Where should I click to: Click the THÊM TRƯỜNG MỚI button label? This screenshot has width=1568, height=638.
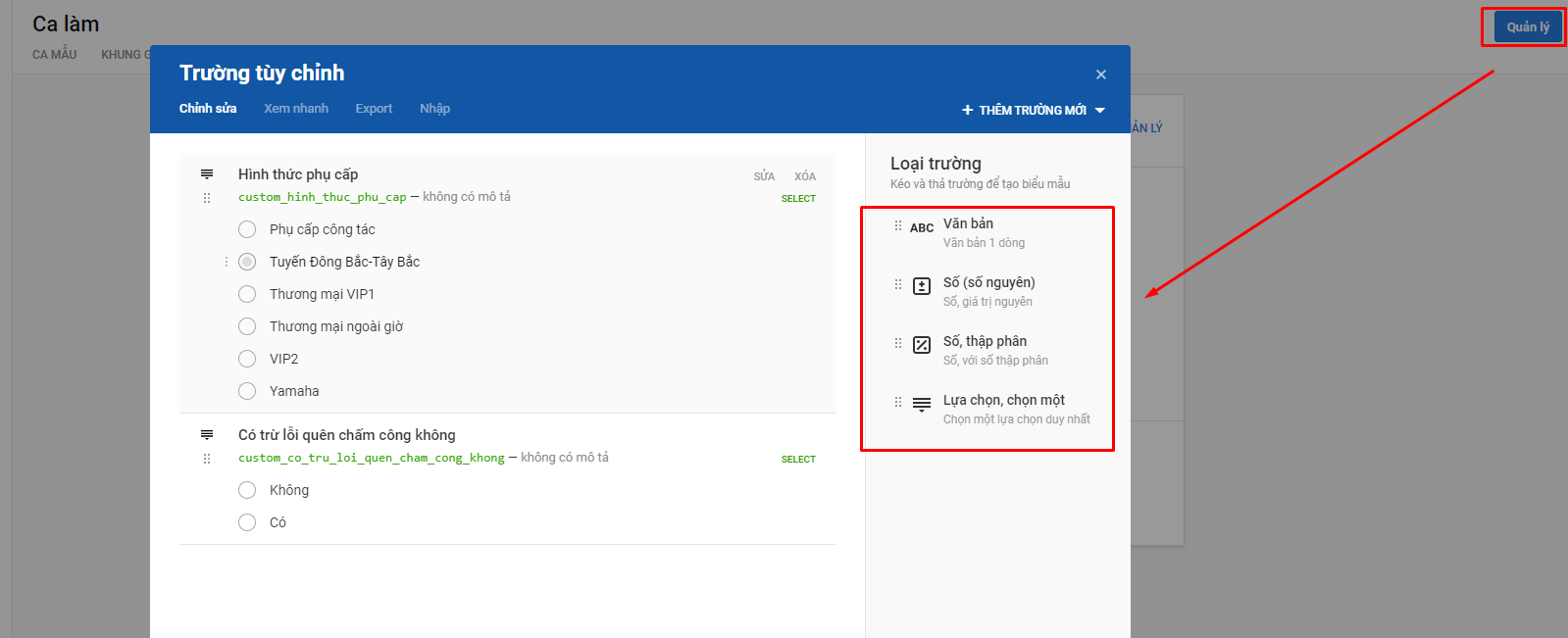point(1033,111)
